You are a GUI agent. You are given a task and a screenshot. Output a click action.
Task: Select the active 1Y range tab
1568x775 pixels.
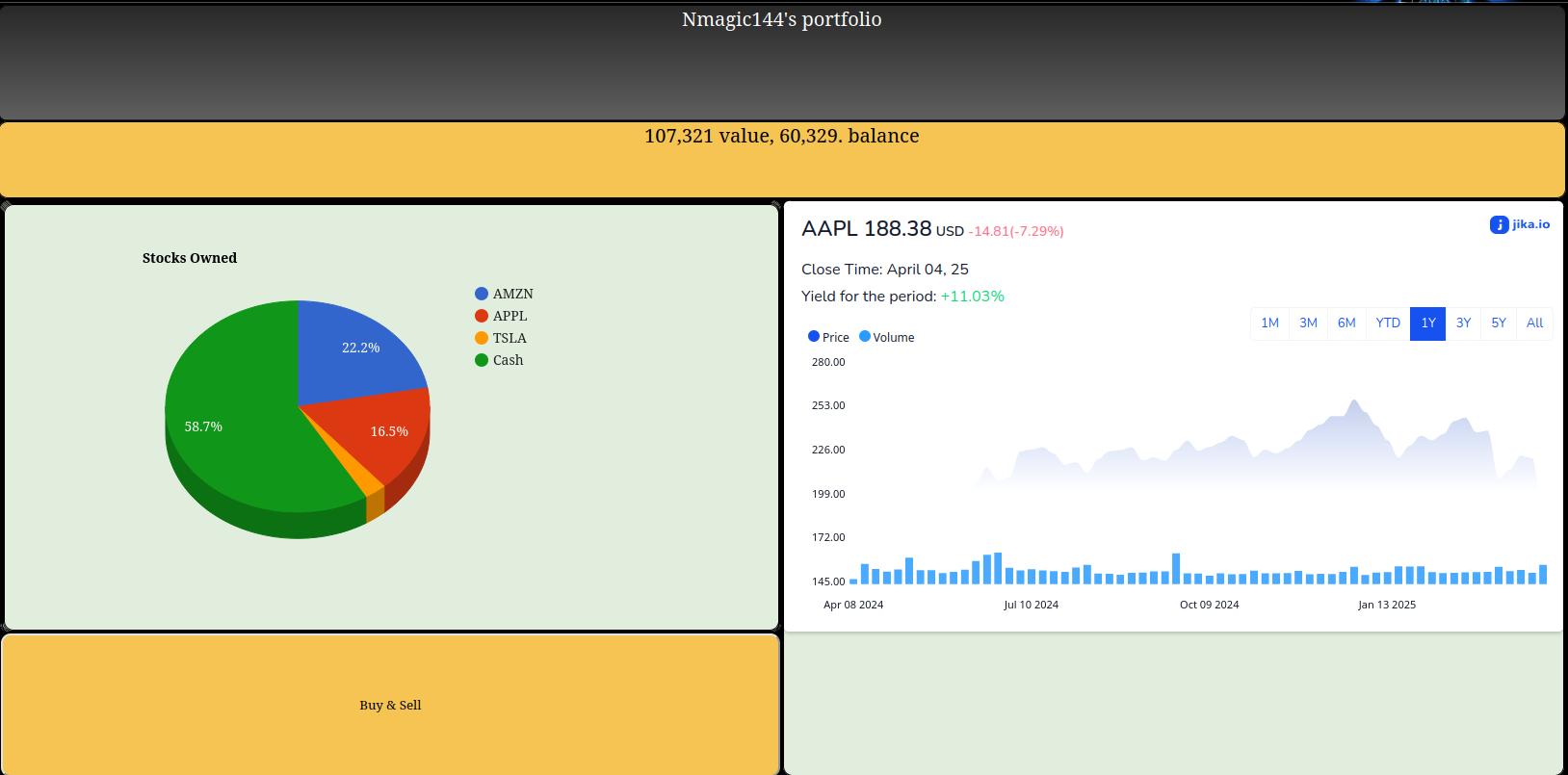point(1428,323)
